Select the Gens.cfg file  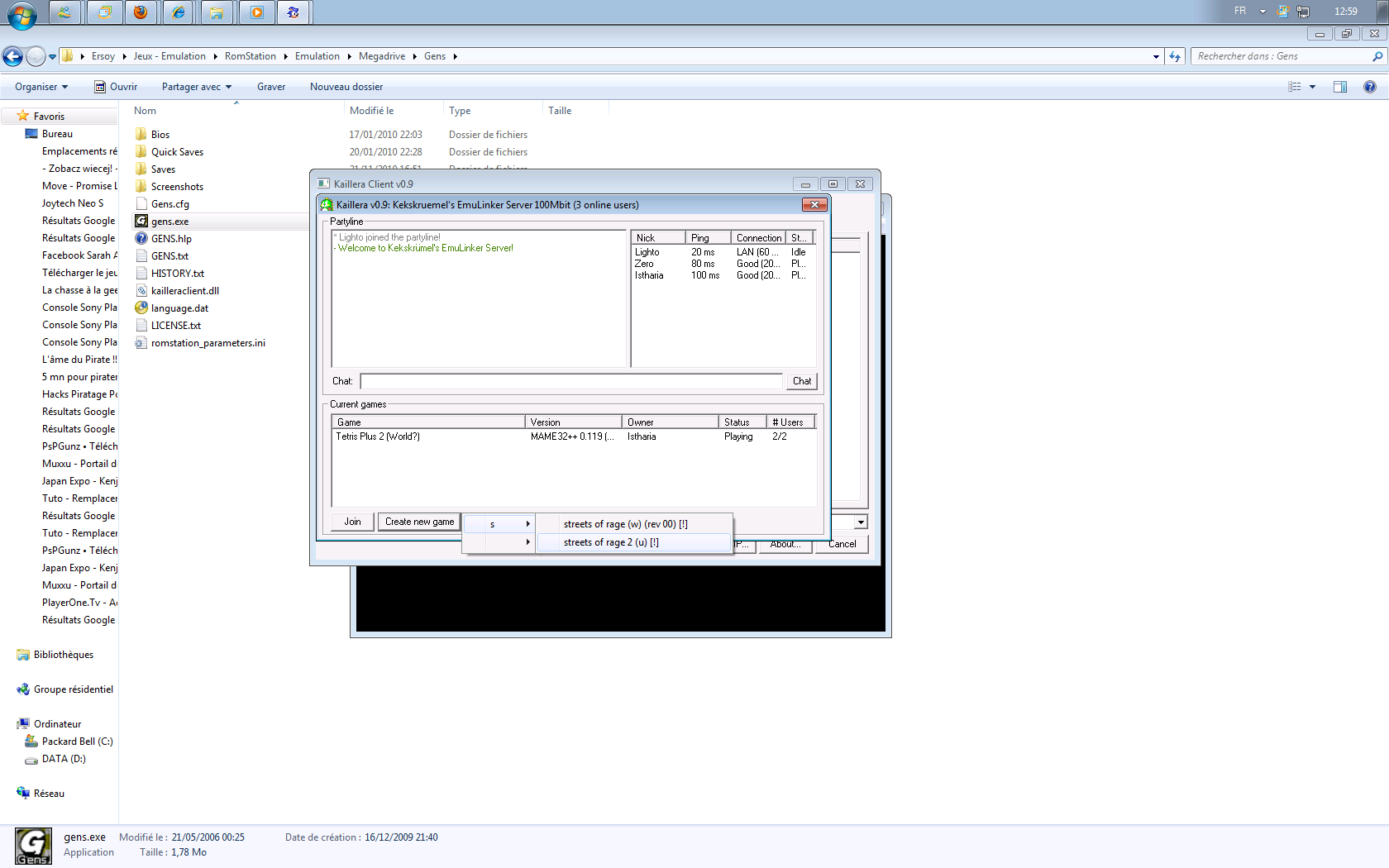tap(169, 204)
